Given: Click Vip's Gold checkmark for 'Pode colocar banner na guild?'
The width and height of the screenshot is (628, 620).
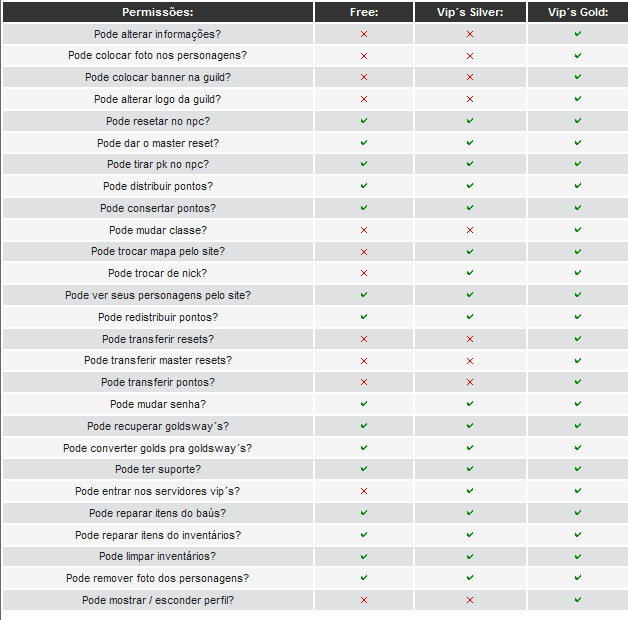Looking at the screenshot, I should (578, 77).
